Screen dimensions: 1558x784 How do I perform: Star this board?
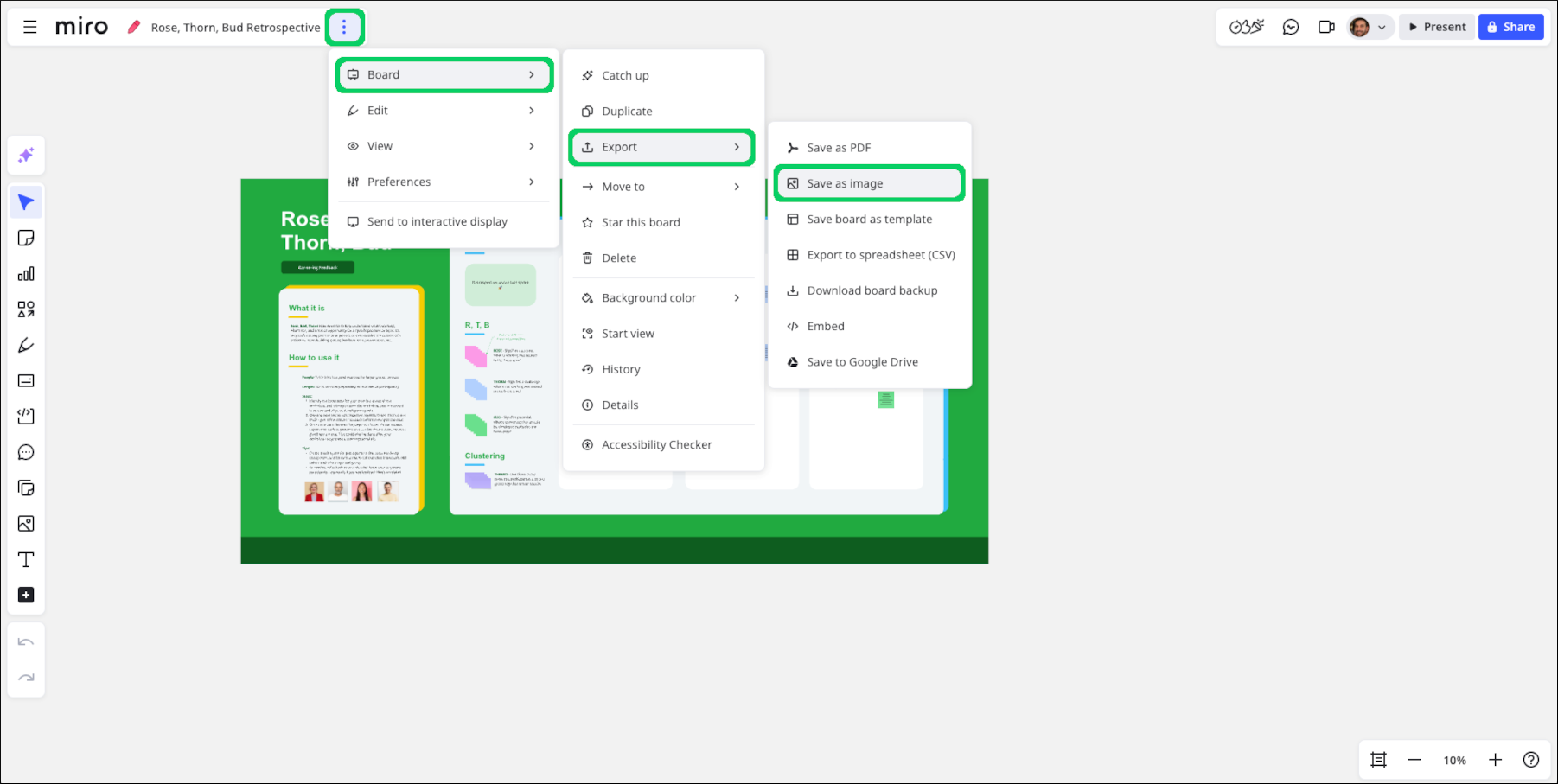point(641,222)
